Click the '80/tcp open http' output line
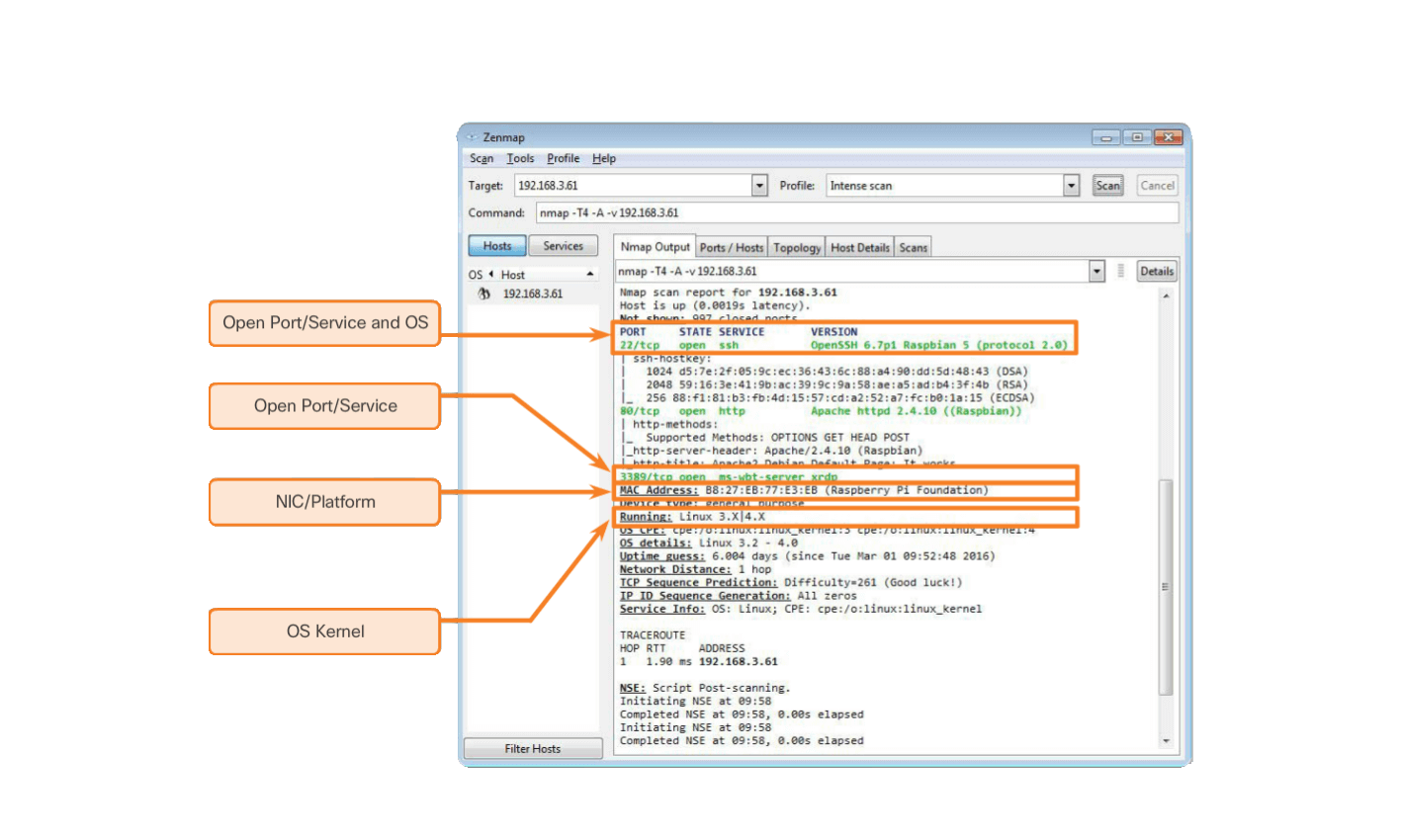This screenshot has width=1401, height=840. coord(821,411)
